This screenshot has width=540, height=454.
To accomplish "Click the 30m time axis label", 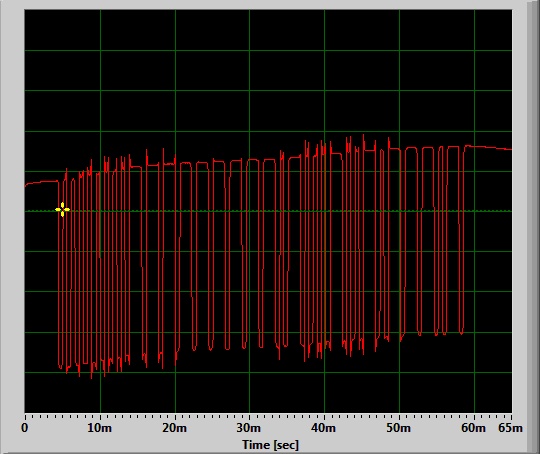I will [x=249, y=428].
